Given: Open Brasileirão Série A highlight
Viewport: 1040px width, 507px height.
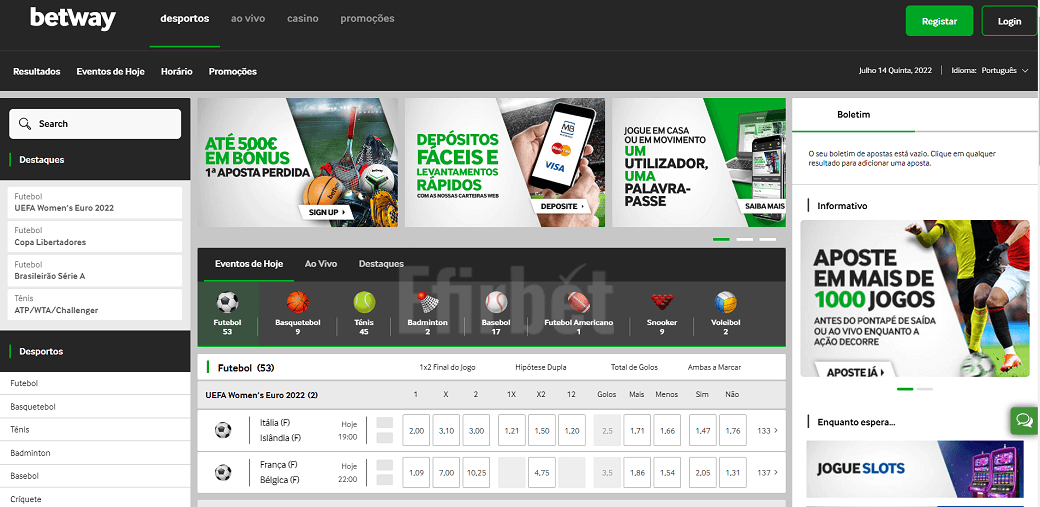Looking at the screenshot, I should click(x=95, y=271).
